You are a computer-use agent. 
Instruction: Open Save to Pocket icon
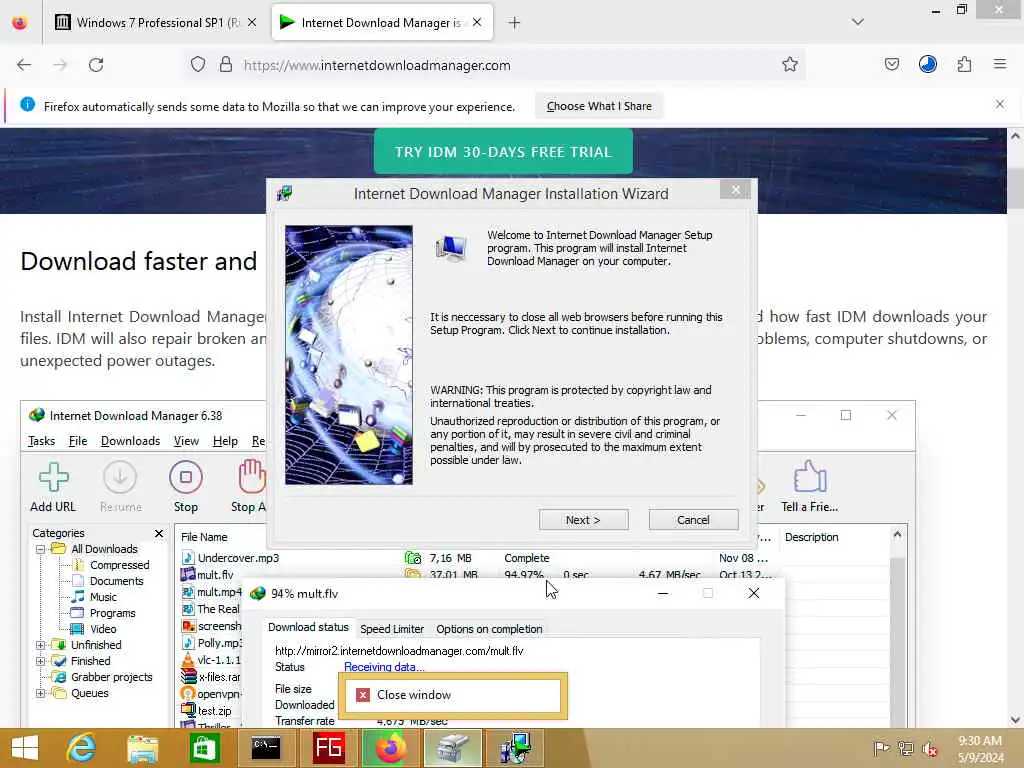[x=891, y=65]
